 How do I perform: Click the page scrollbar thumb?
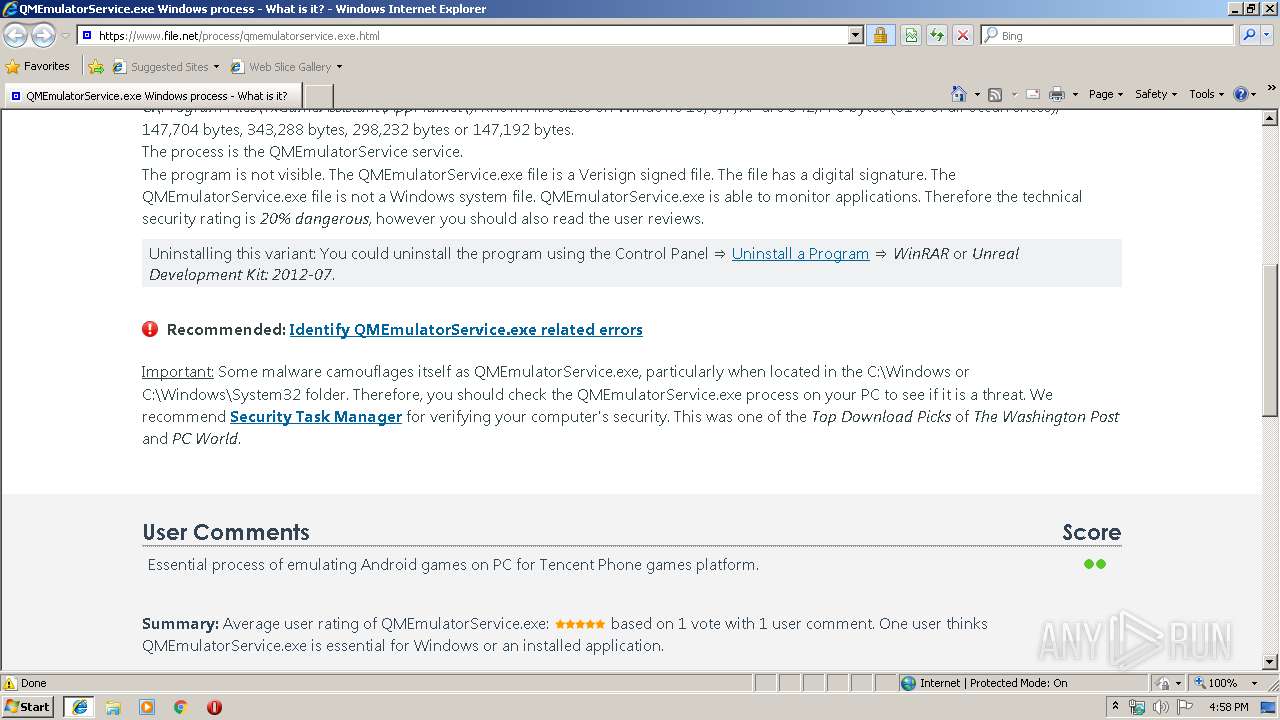click(1270, 340)
